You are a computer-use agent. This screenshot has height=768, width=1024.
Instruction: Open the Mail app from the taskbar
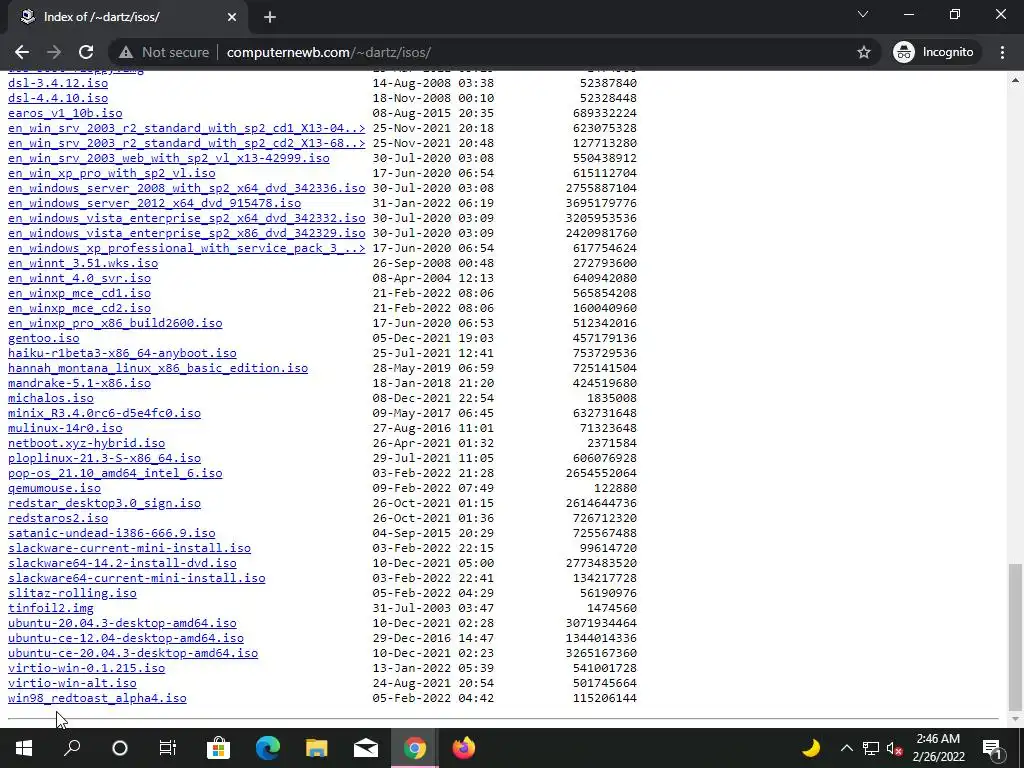point(366,748)
